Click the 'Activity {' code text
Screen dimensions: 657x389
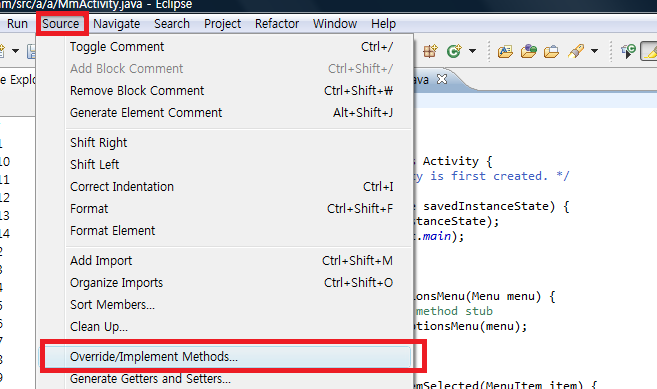tap(457, 161)
